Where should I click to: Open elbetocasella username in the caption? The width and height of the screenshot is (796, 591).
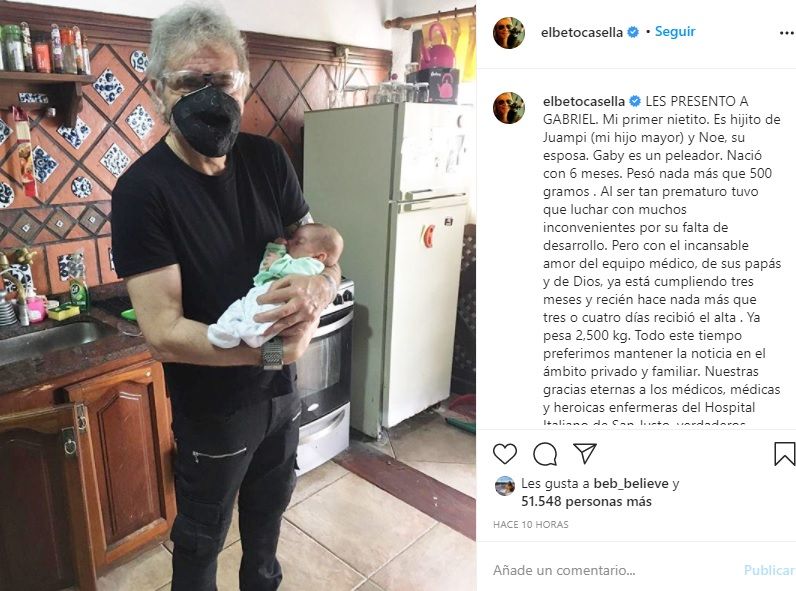pyautogui.click(x=584, y=102)
